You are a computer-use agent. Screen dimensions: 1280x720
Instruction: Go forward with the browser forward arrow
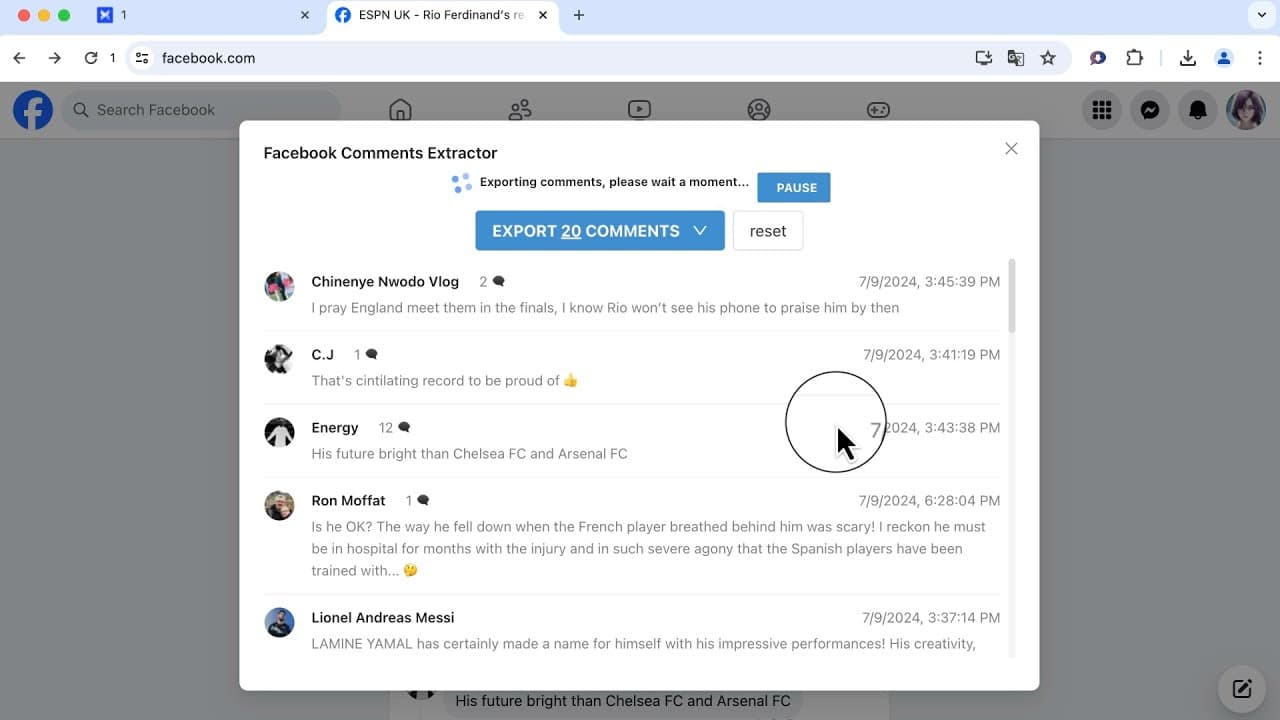55,58
